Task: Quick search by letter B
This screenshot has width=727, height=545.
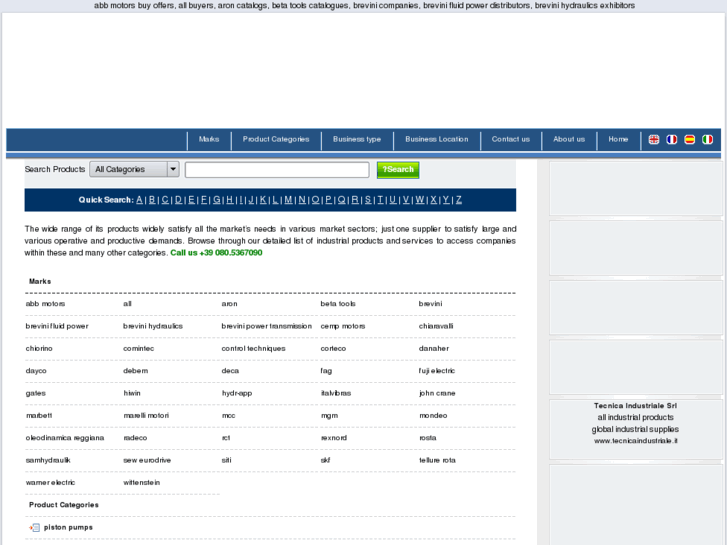Action: [152, 200]
